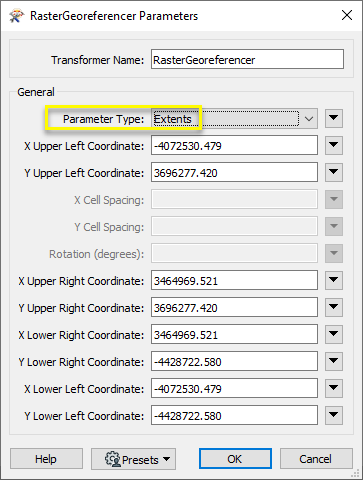
Task: Click the Cancel button
Action: tap(316, 459)
